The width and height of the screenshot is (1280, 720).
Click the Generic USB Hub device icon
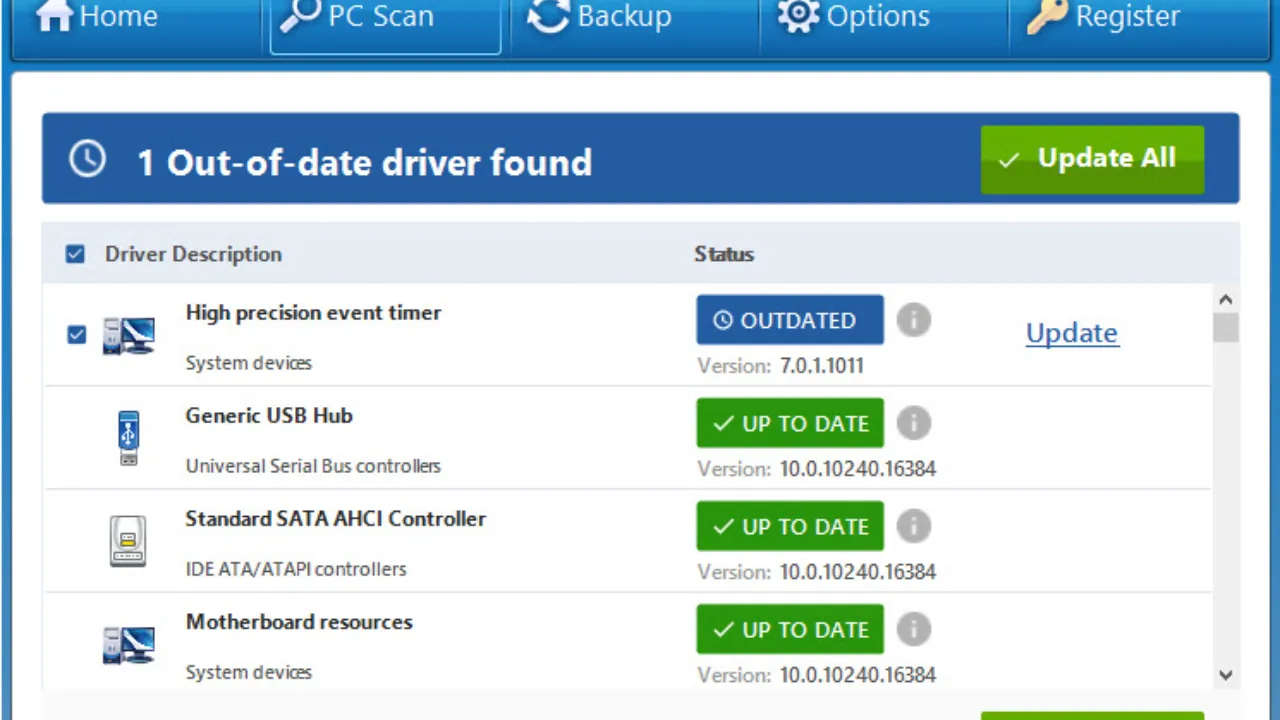[129, 437]
